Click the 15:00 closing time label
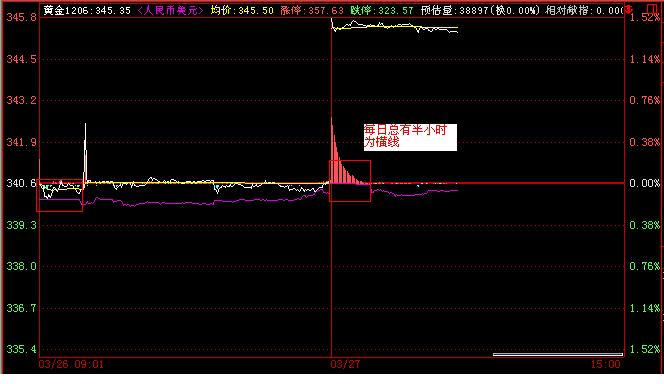 [x=606, y=364]
